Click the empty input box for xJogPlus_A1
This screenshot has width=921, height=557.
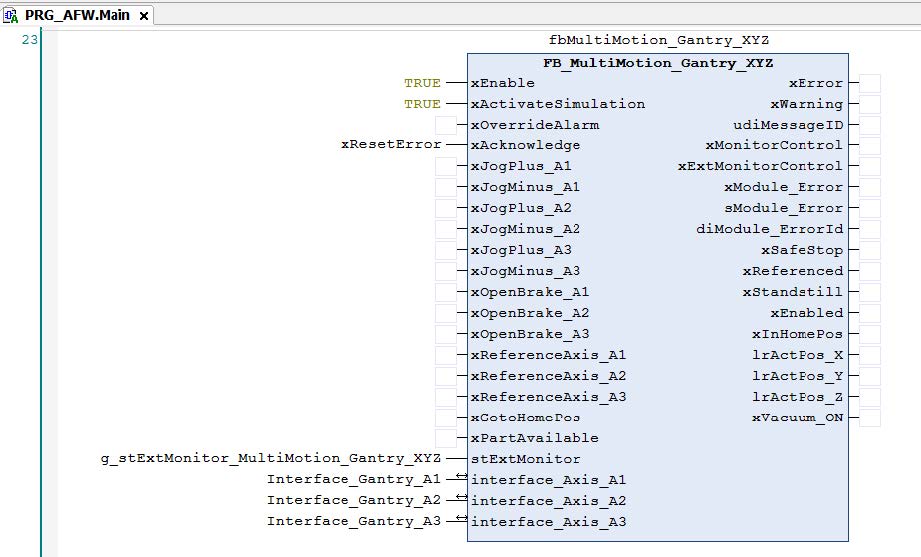click(x=445, y=166)
